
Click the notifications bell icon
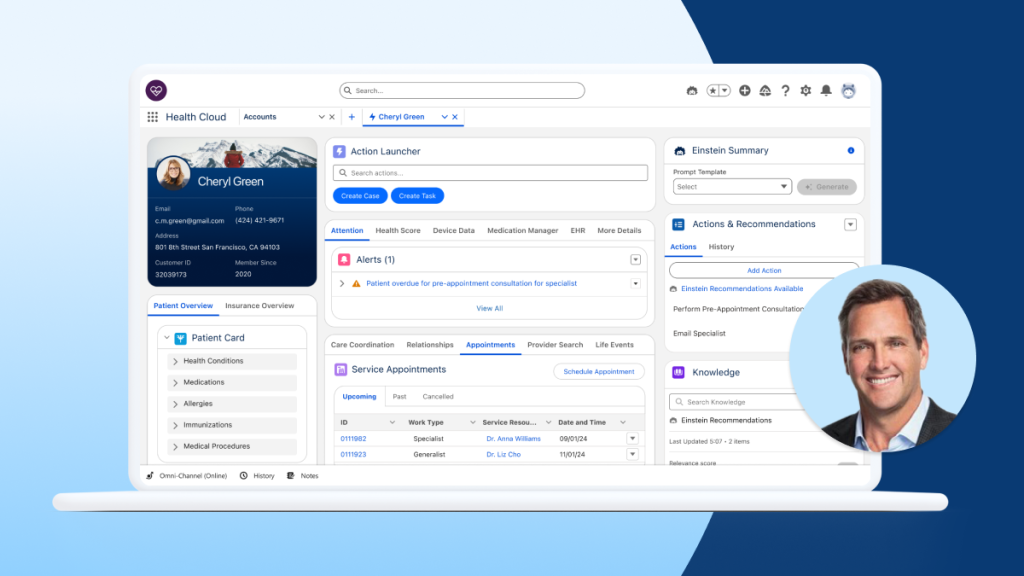[x=826, y=90]
